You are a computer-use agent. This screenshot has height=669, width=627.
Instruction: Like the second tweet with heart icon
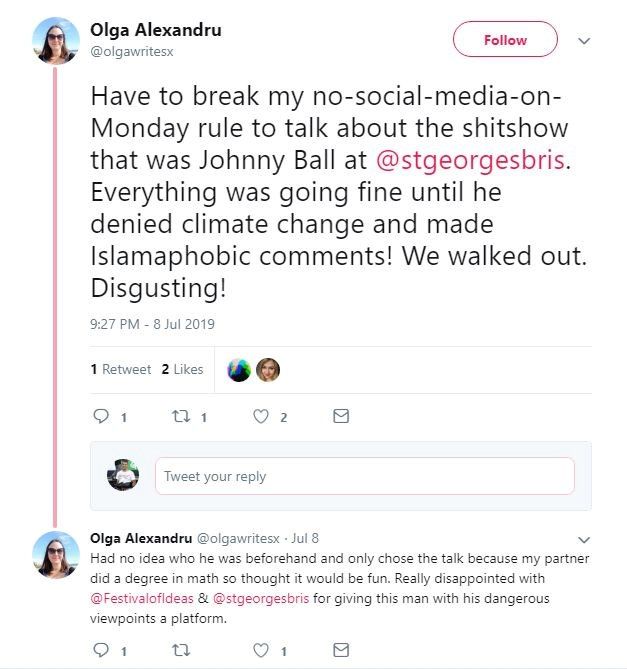(261, 650)
